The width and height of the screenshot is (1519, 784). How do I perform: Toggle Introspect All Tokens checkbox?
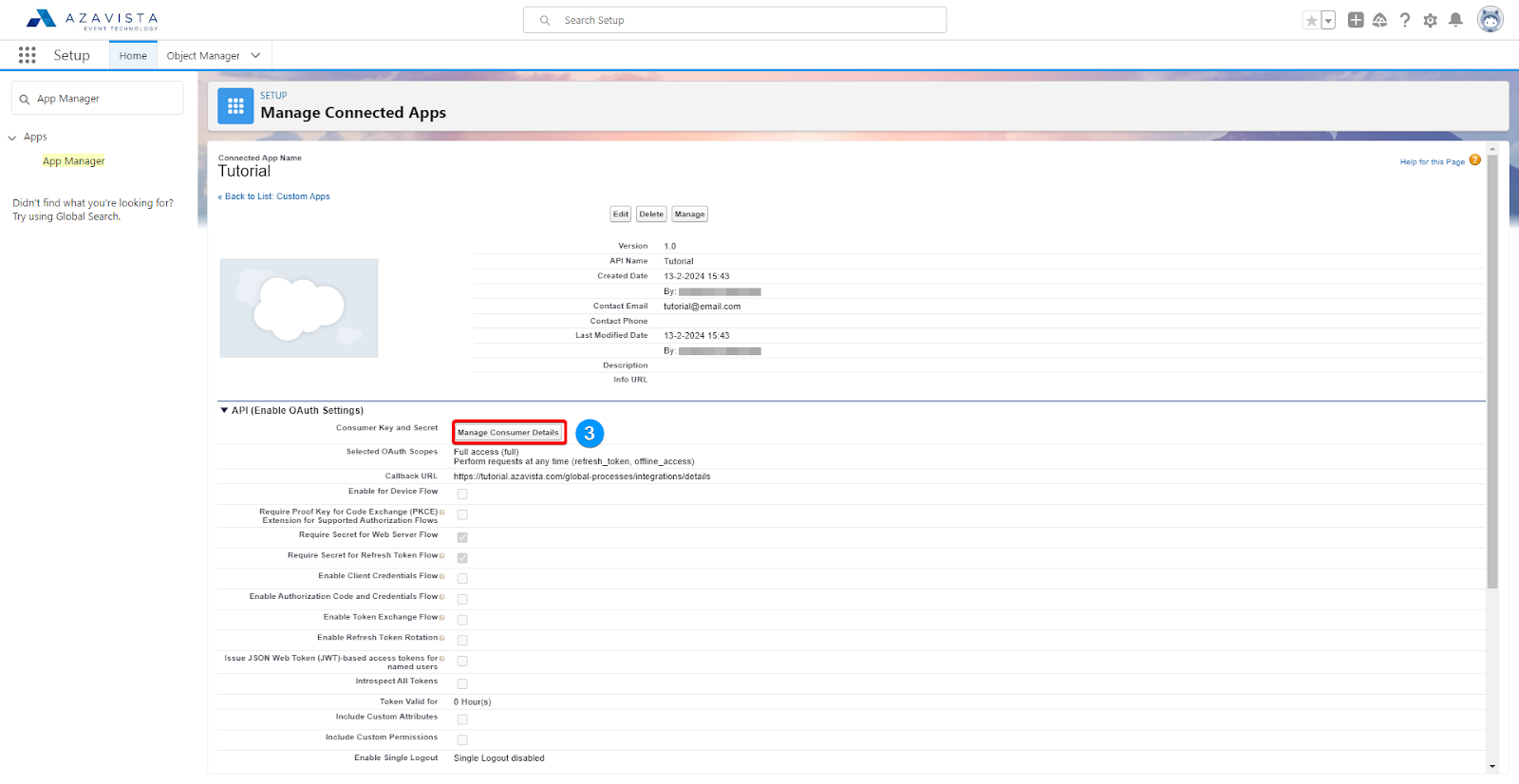(462, 683)
